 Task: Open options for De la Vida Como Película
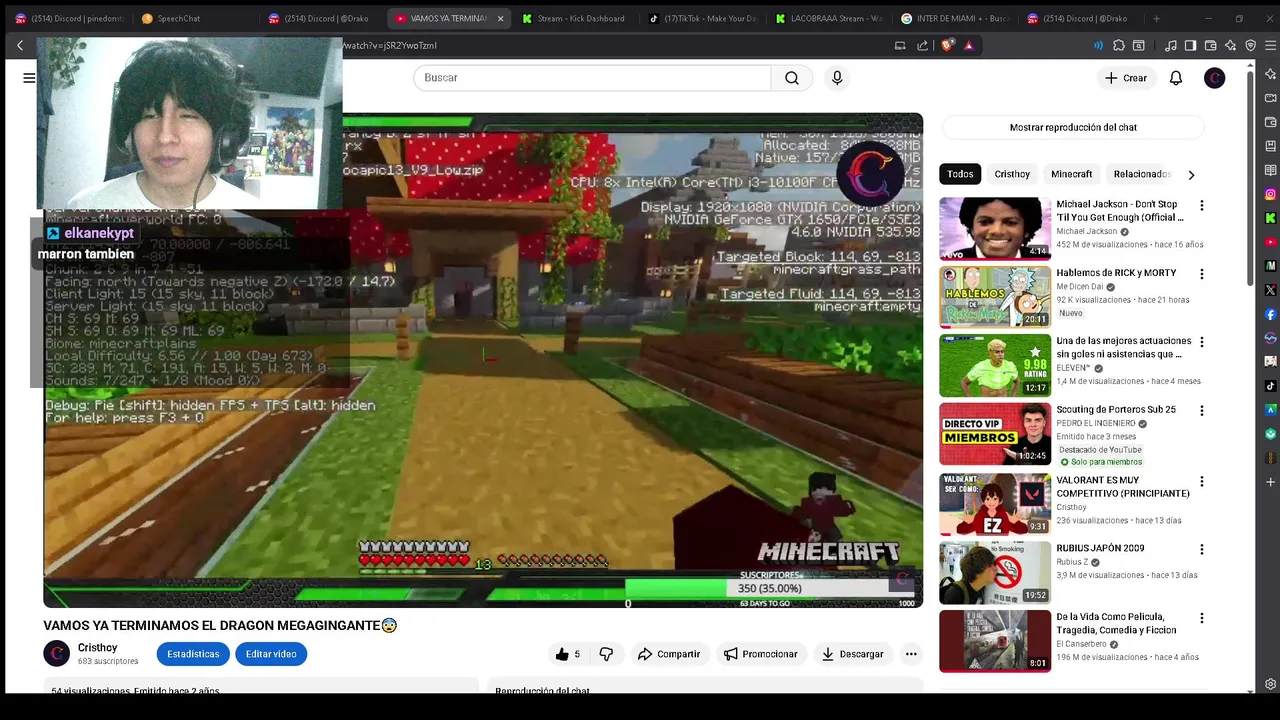1202,618
